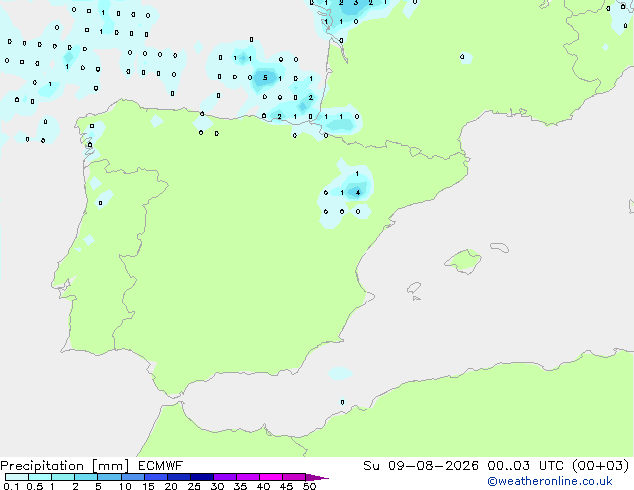The image size is (634, 490).
Task: Click the Ibiza island outline
Action: (x=414, y=288)
